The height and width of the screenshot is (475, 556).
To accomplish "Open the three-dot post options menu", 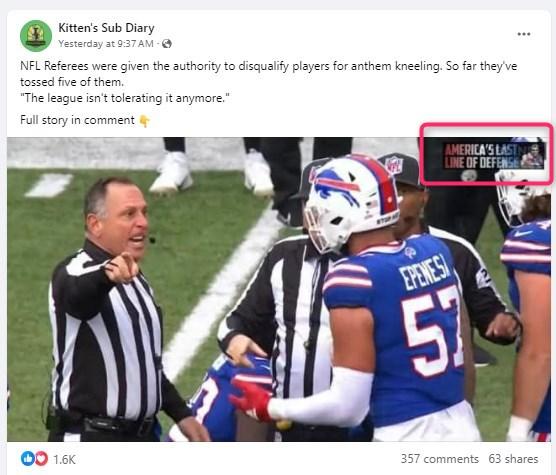I will [523, 34].
